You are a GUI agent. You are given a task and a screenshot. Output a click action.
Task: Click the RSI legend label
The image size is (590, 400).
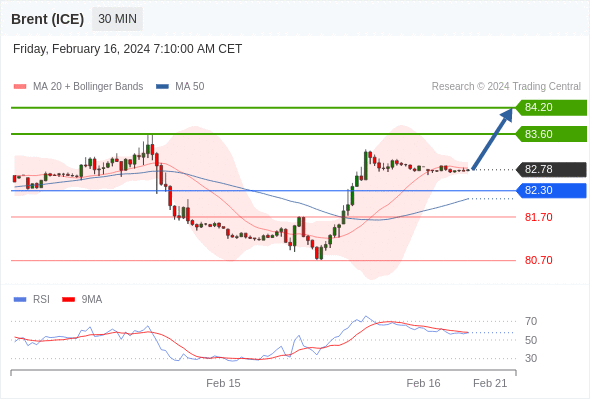(x=41, y=300)
